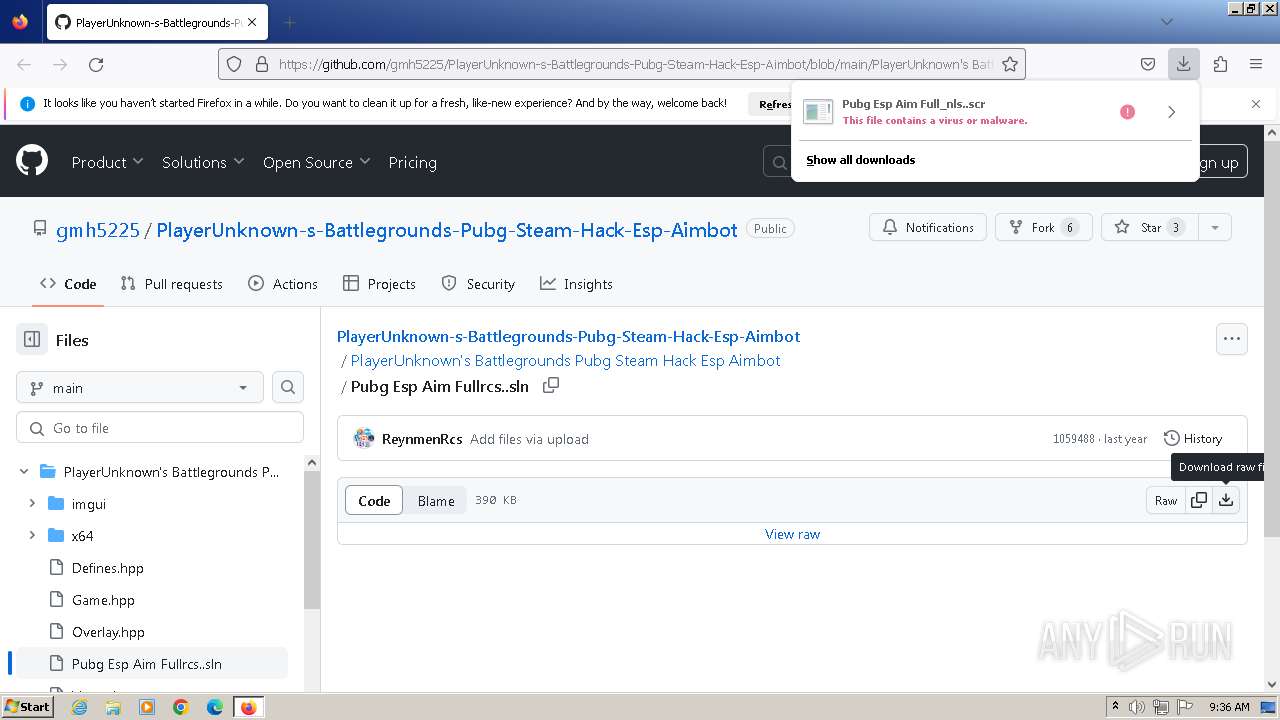This screenshot has height=720, width=1280.
Task: Open Product dropdown menu
Action: tap(107, 162)
